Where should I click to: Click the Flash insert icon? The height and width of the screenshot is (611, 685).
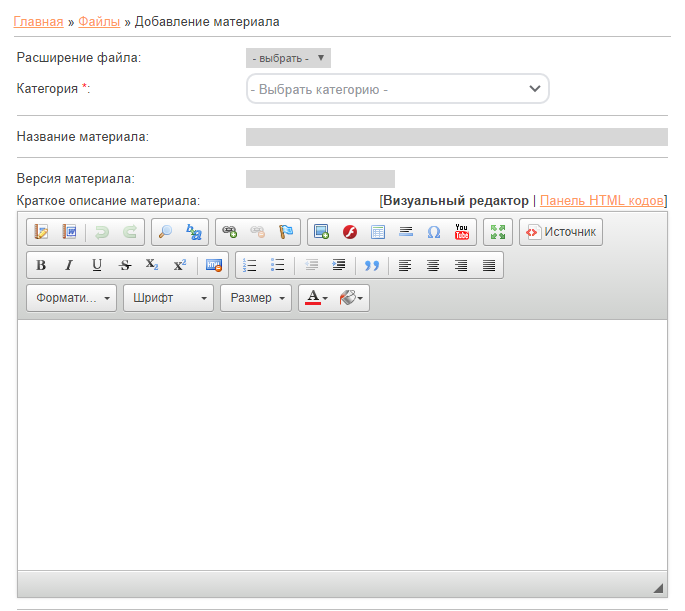[350, 232]
